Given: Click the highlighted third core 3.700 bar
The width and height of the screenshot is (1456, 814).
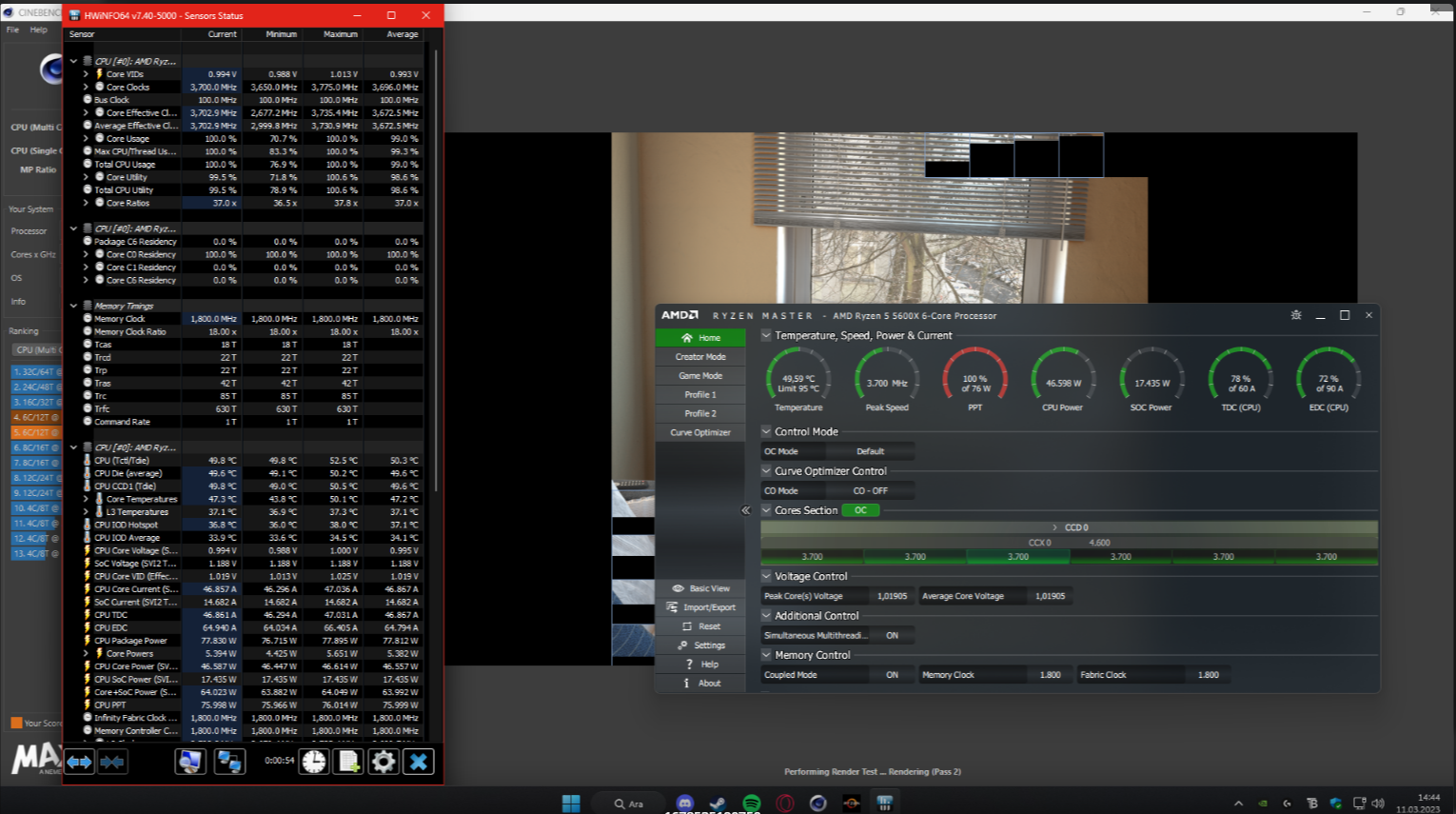Looking at the screenshot, I should click(x=1018, y=557).
